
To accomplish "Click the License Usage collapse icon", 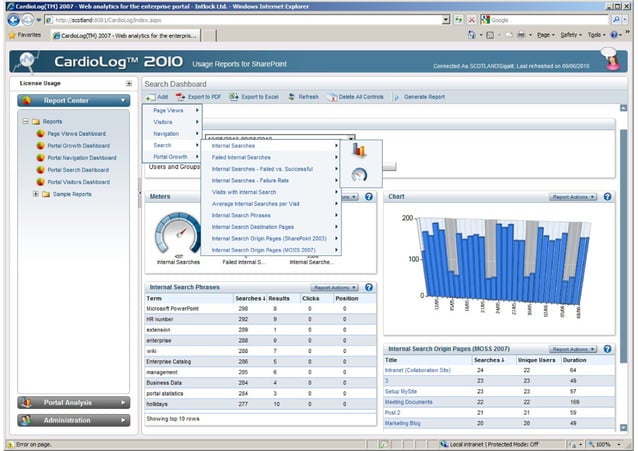I will coord(129,83).
